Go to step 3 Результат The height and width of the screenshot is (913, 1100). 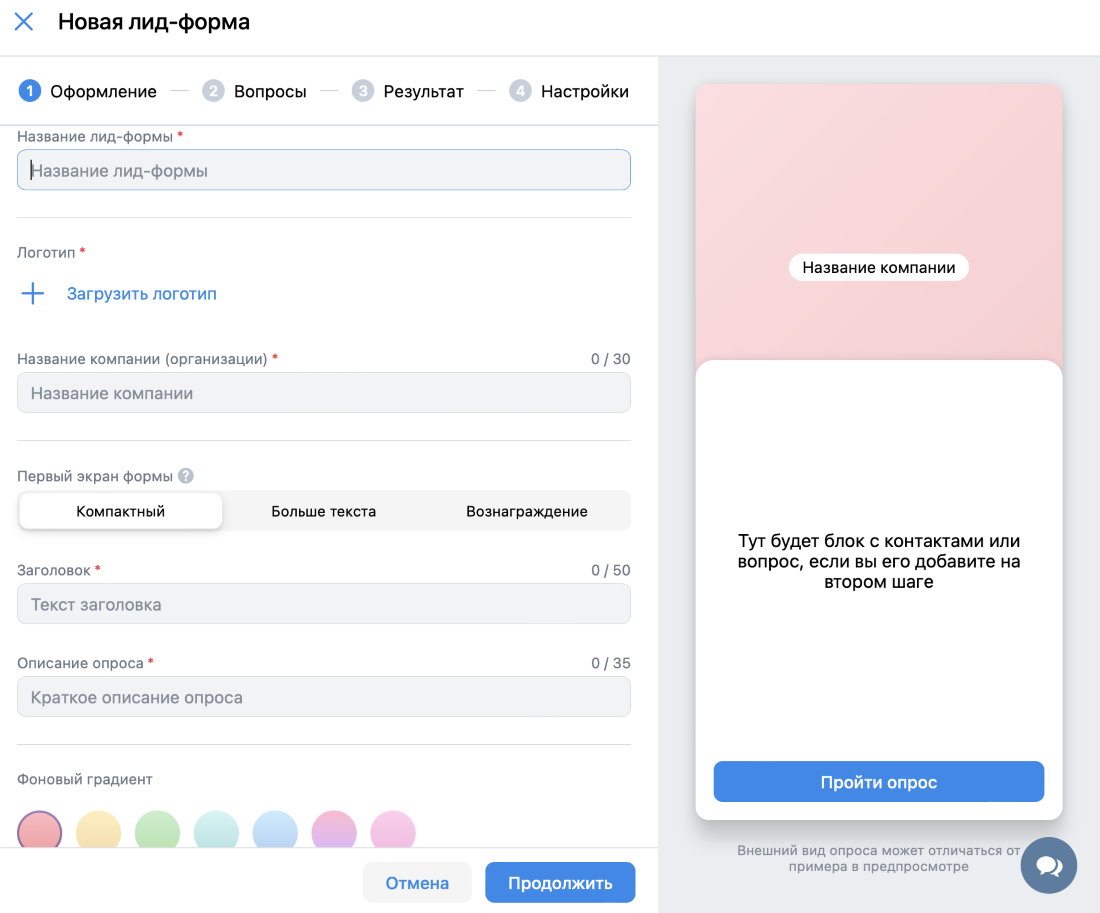(408, 91)
